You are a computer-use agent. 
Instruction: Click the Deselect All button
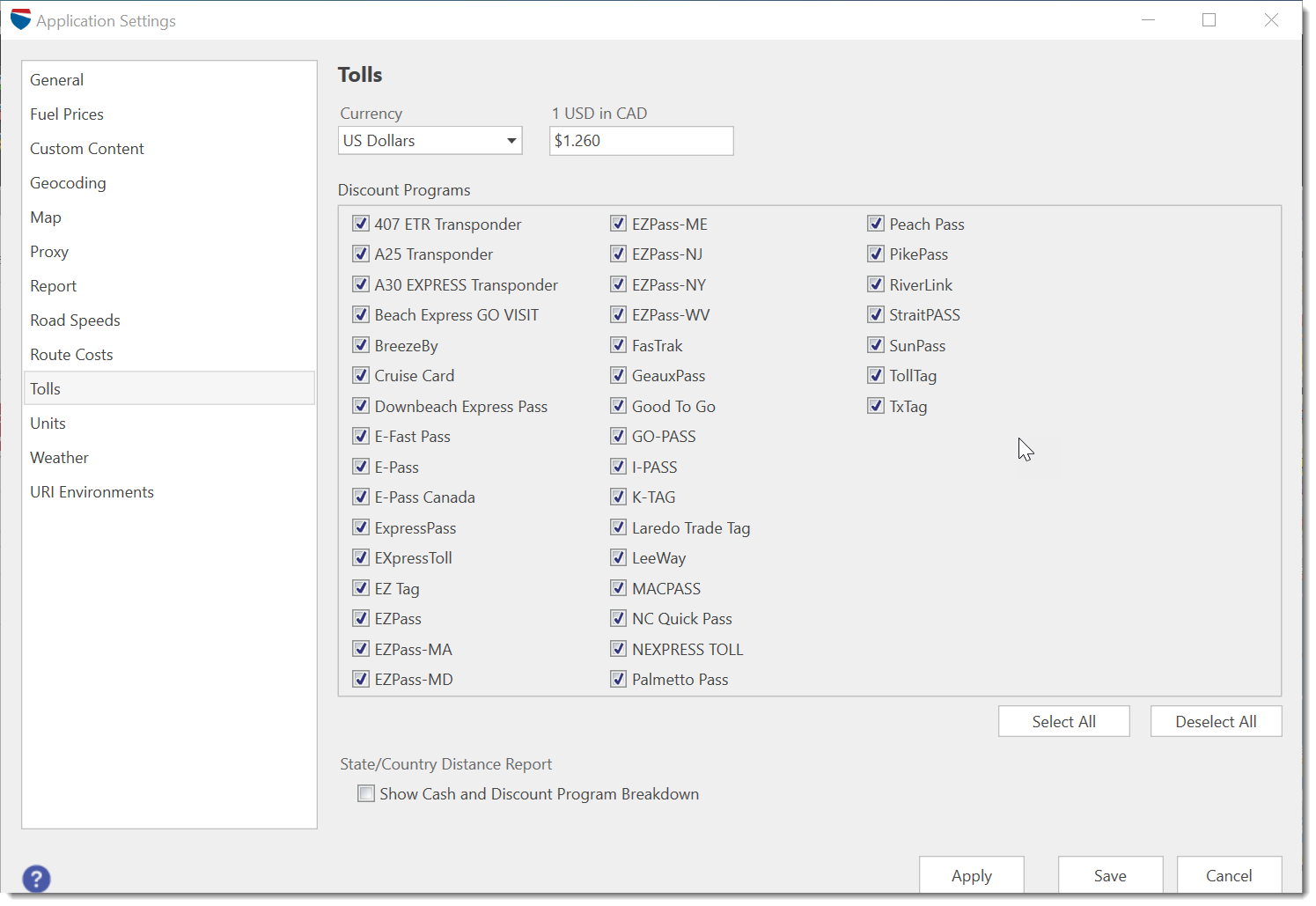pyautogui.click(x=1216, y=721)
